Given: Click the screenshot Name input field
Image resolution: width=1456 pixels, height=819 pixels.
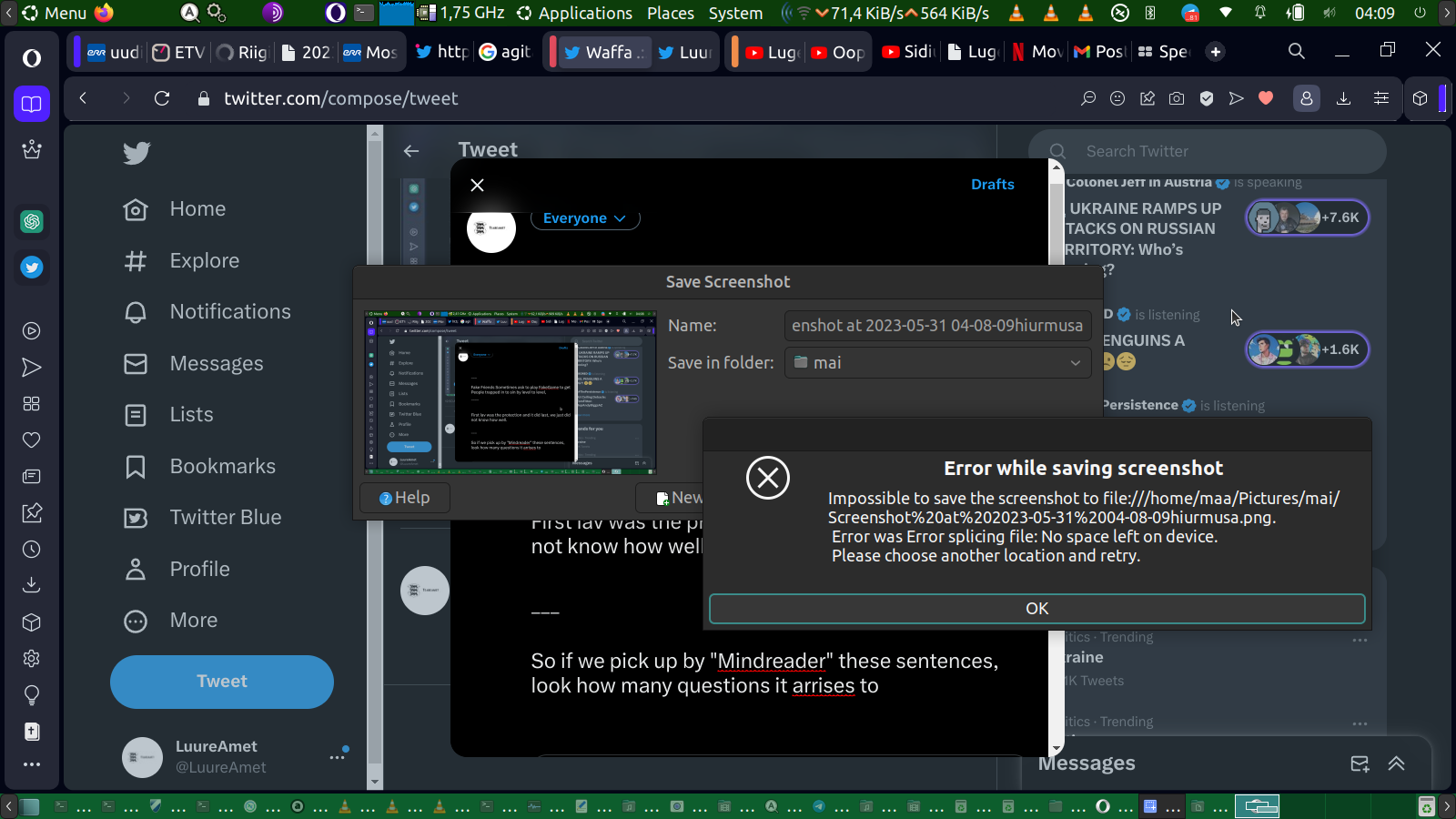Looking at the screenshot, I should pos(937,326).
